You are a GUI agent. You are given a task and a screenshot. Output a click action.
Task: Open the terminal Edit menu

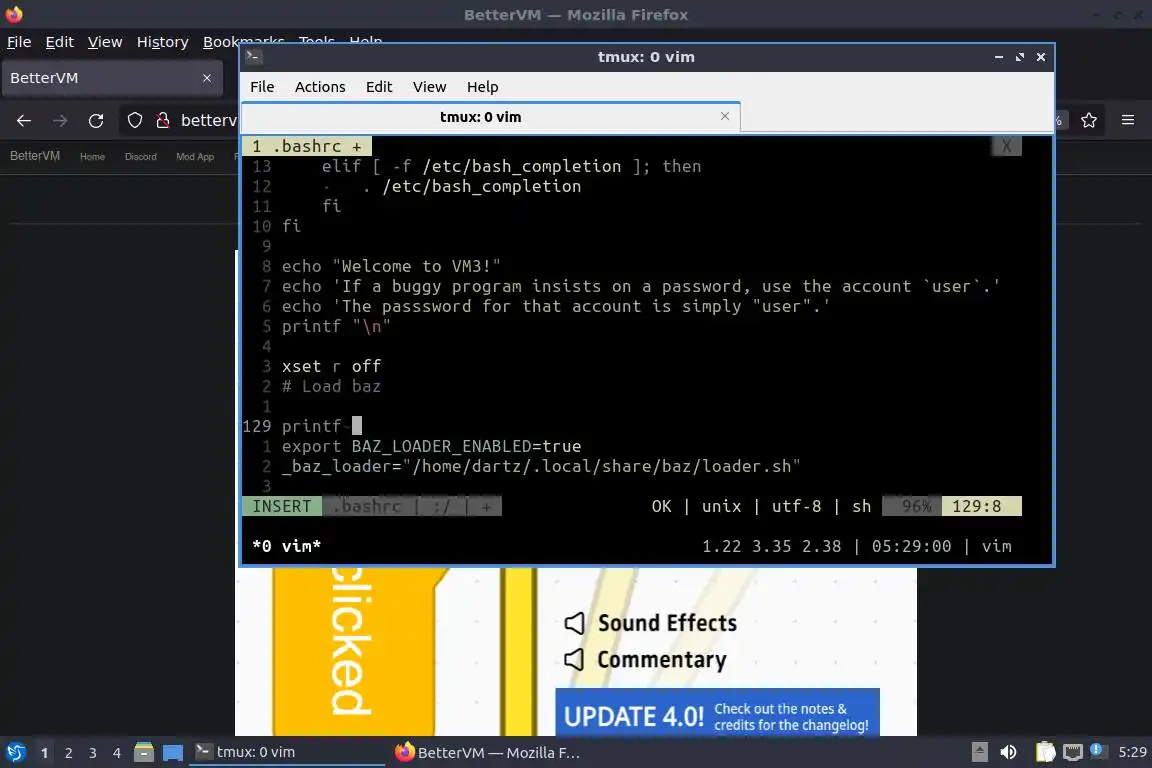pos(379,87)
